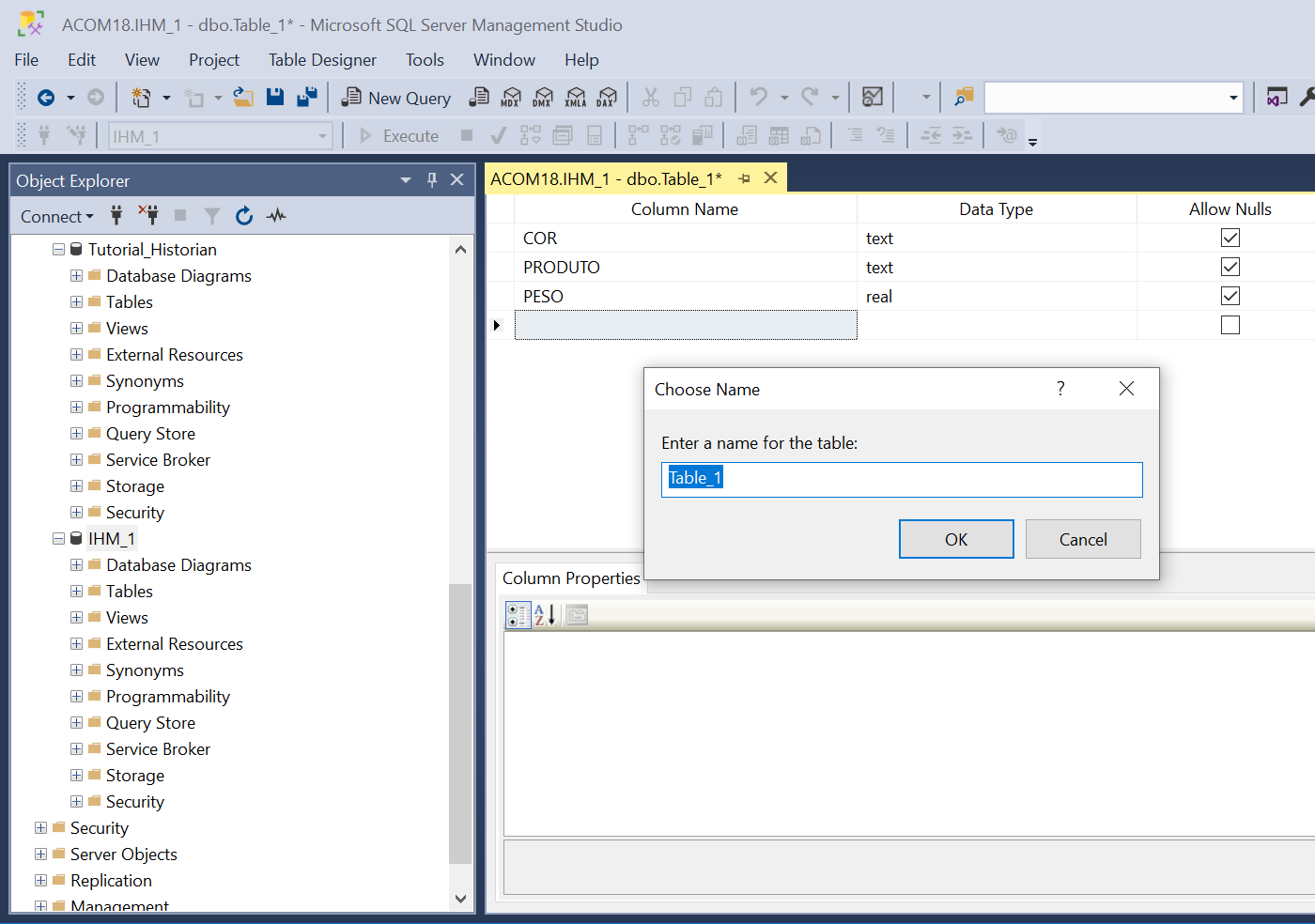Toggle Allow Nulls checkbox for PESO column

(1230, 296)
